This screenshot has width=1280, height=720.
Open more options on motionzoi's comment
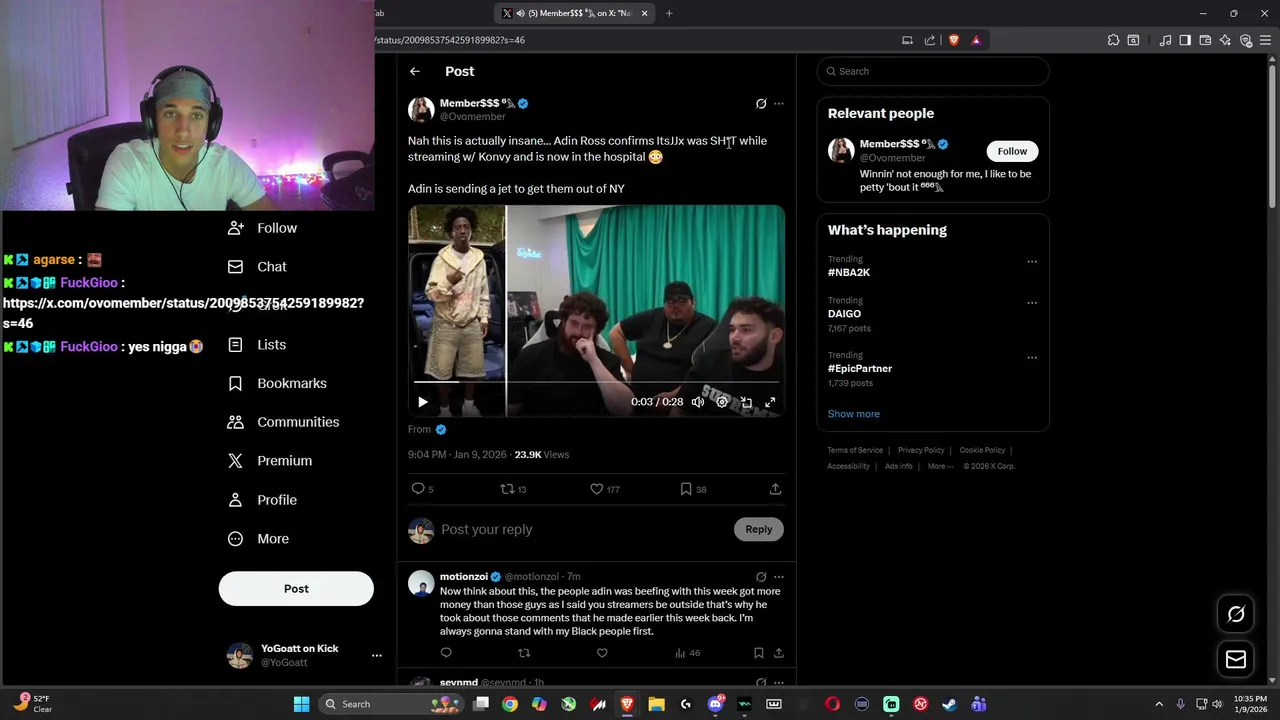779,577
